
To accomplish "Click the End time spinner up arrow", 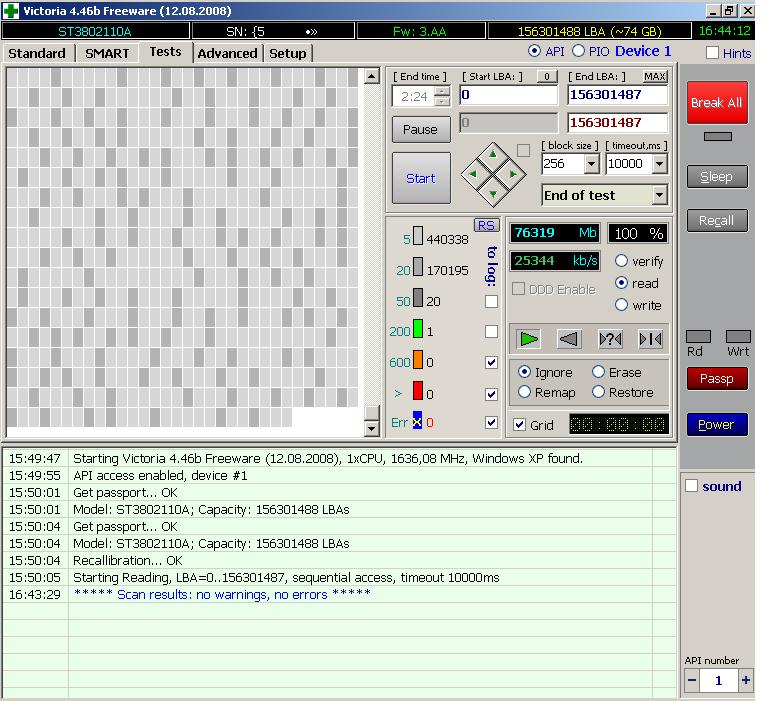I will (x=442, y=91).
